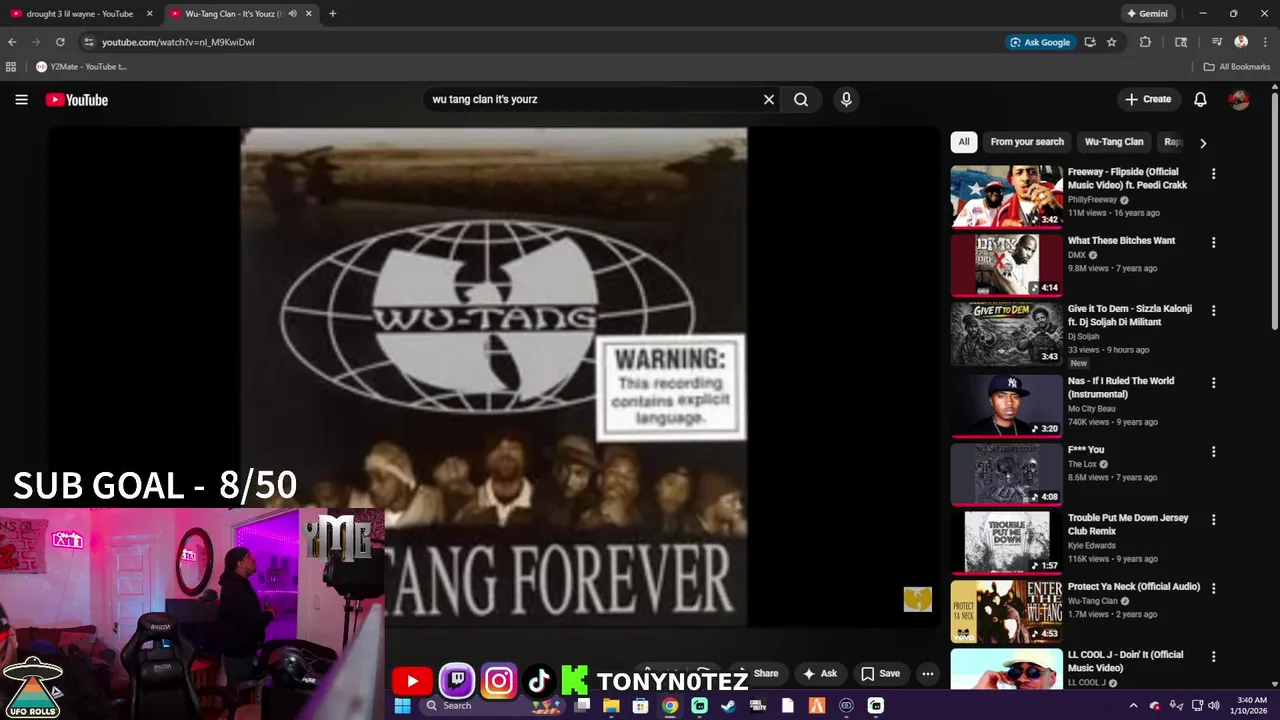The image size is (1280, 720).
Task: Open the YouTube account avatar menu
Action: 1239,99
